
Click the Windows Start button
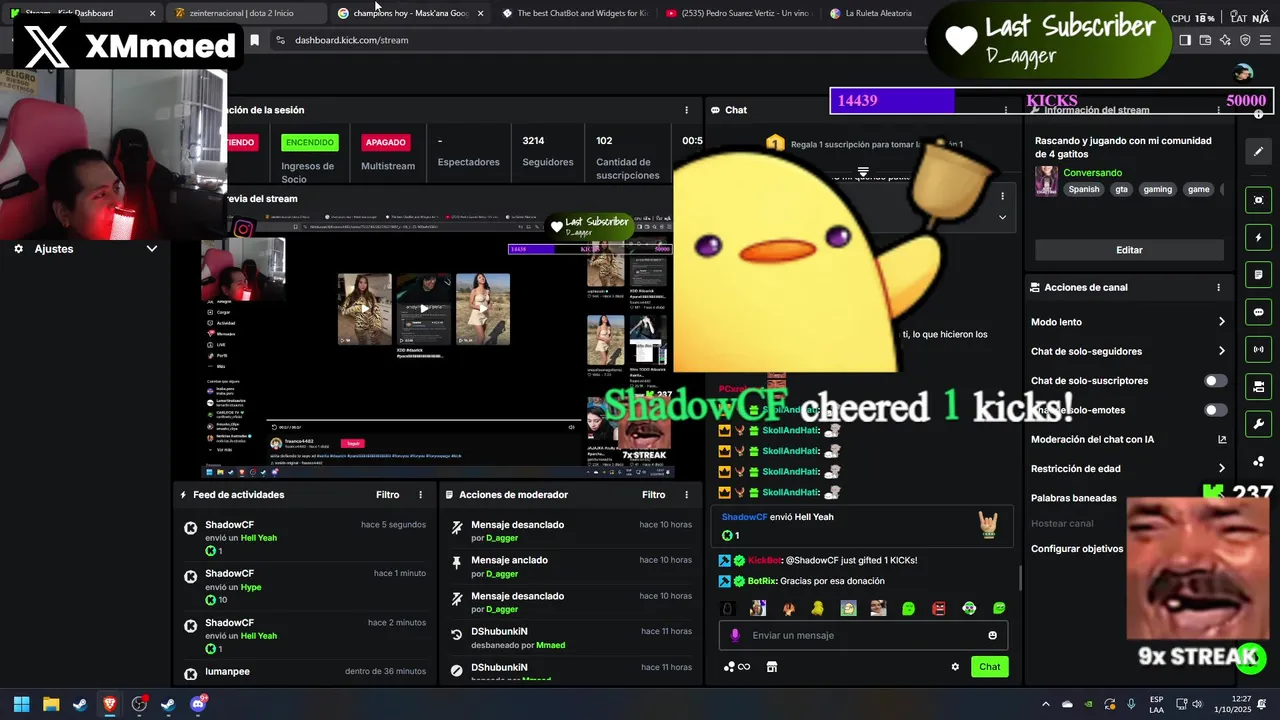click(21, 704)
